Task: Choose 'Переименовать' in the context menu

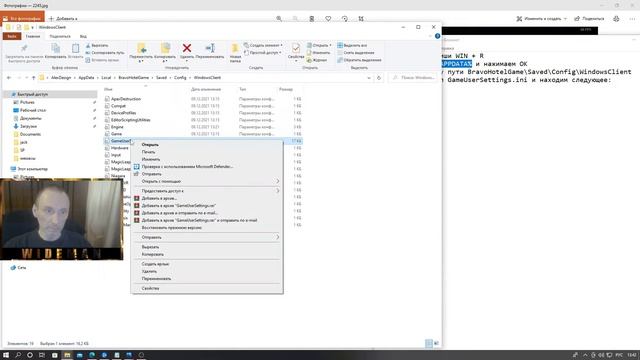Action: click(x=156, y=278)
